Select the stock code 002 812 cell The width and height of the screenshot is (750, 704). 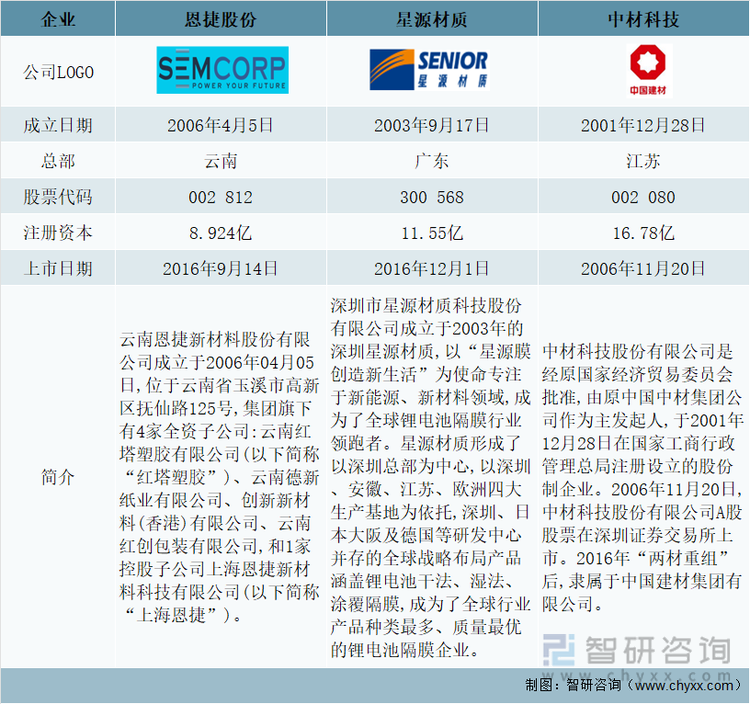(221, 197)
